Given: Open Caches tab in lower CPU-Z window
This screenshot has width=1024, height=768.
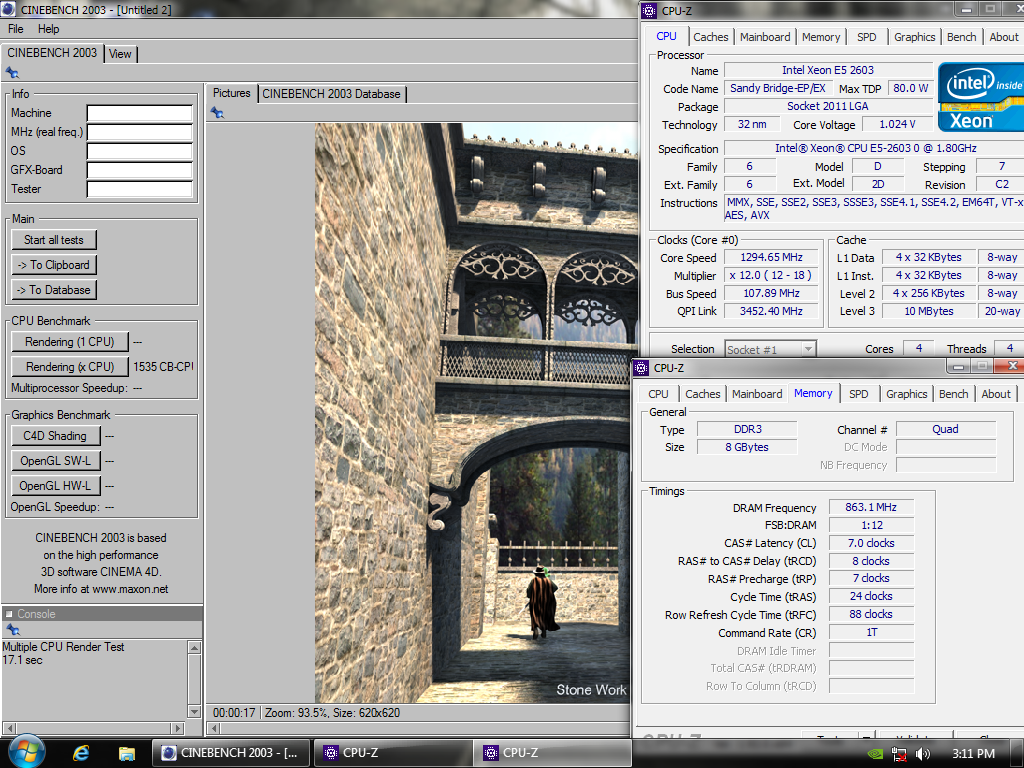Looking at the screenshot, I should [x=703, y=394].
